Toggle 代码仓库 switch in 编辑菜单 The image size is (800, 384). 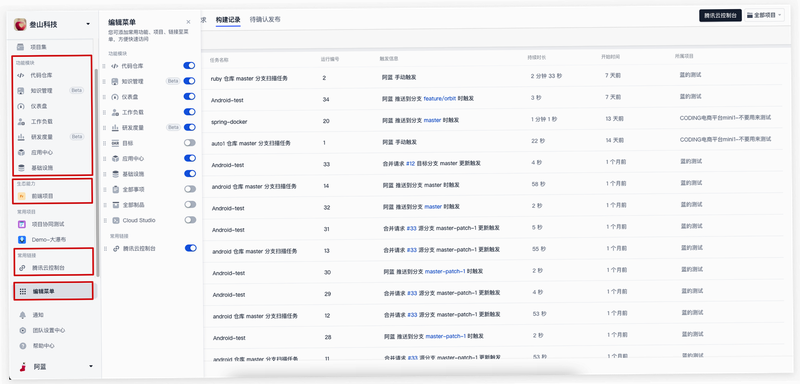(x=189, y=66)
